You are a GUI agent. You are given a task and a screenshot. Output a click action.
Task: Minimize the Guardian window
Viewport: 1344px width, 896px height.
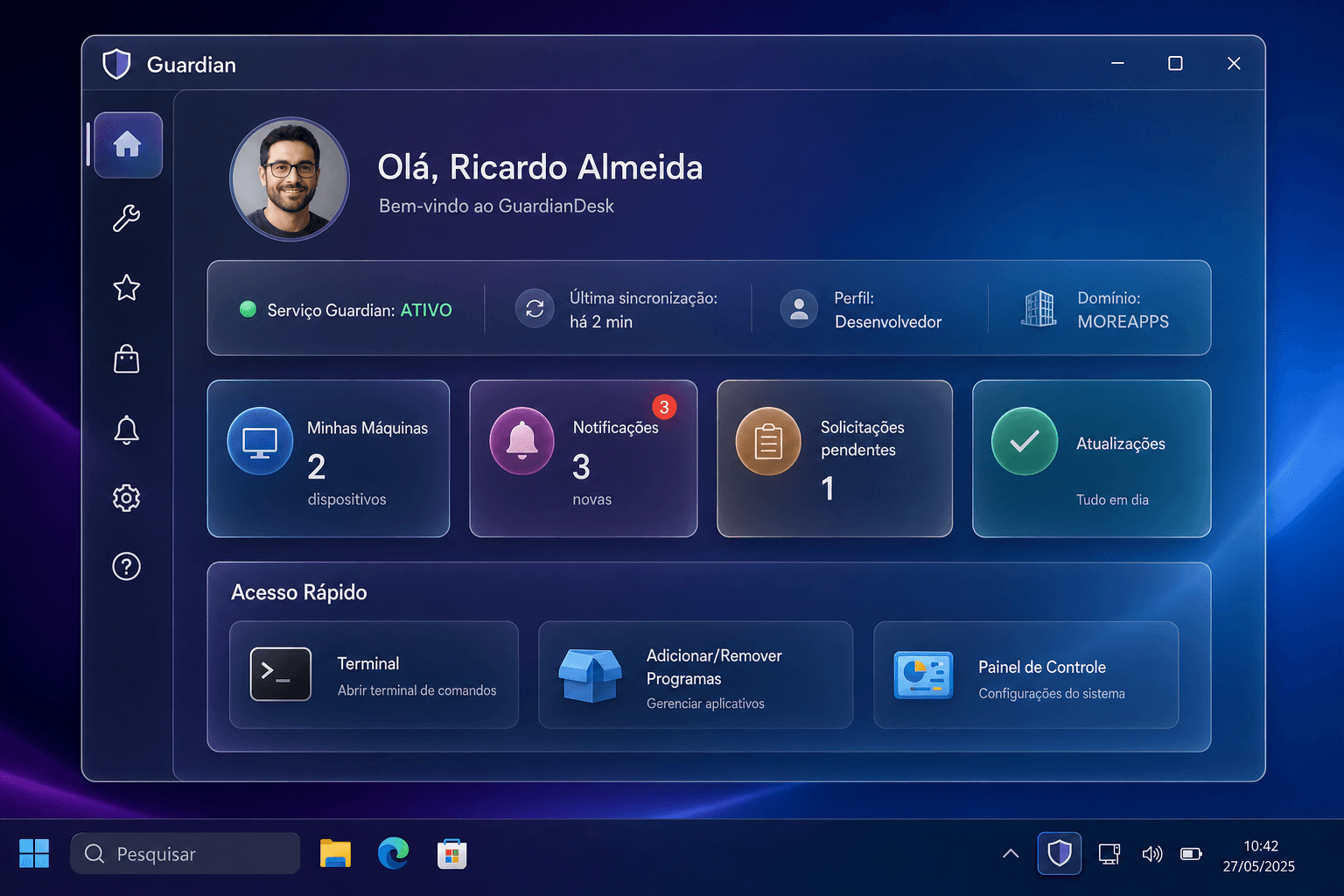pos(1117,63)
